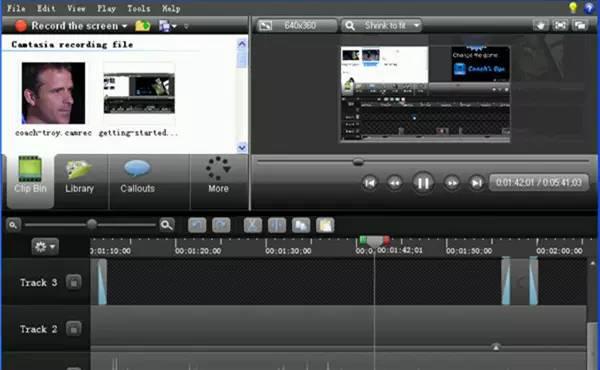Click the timeline zoom out magnifier
Viewport: 600px width, 370px height.
coord(13,225)
